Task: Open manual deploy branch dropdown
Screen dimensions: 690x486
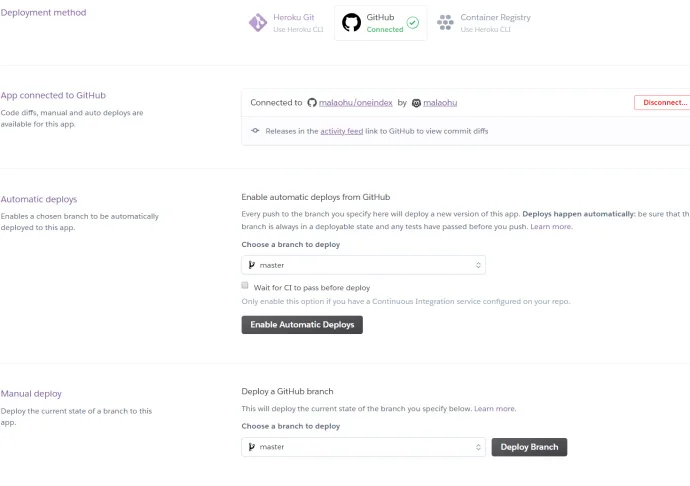Action: [x=363, y=447]
